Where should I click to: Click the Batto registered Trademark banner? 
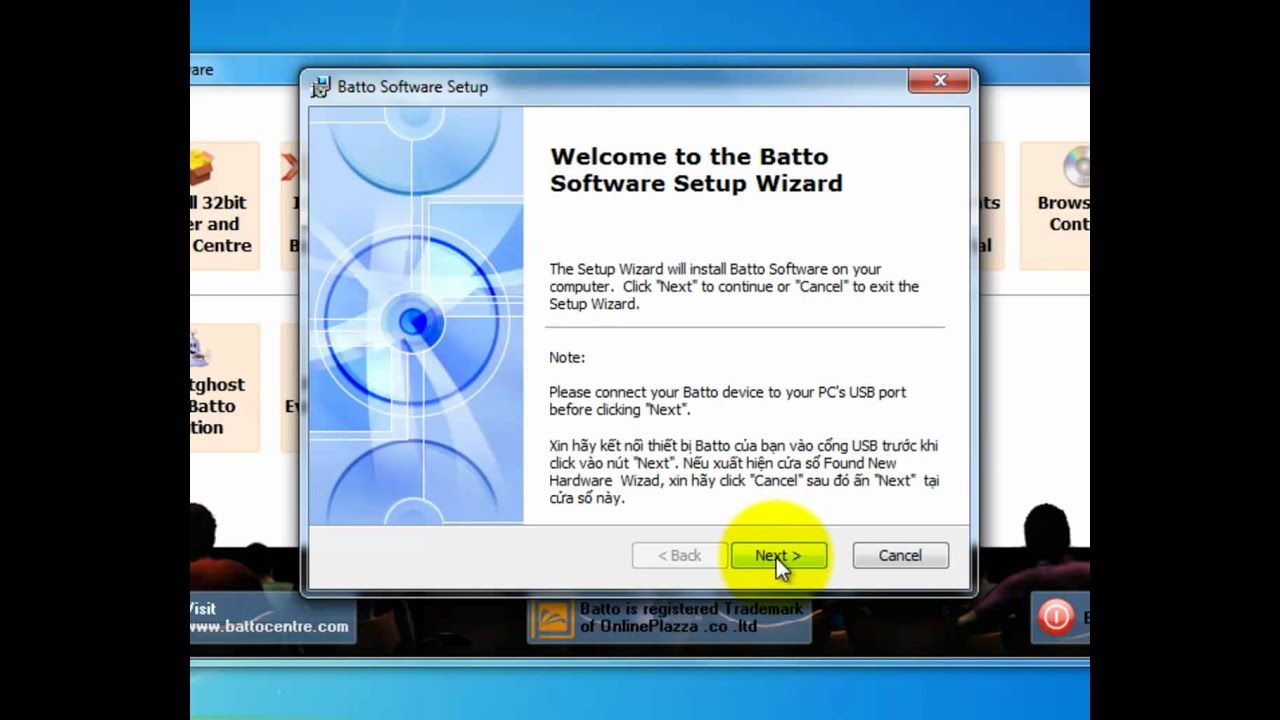click(669, 618)
